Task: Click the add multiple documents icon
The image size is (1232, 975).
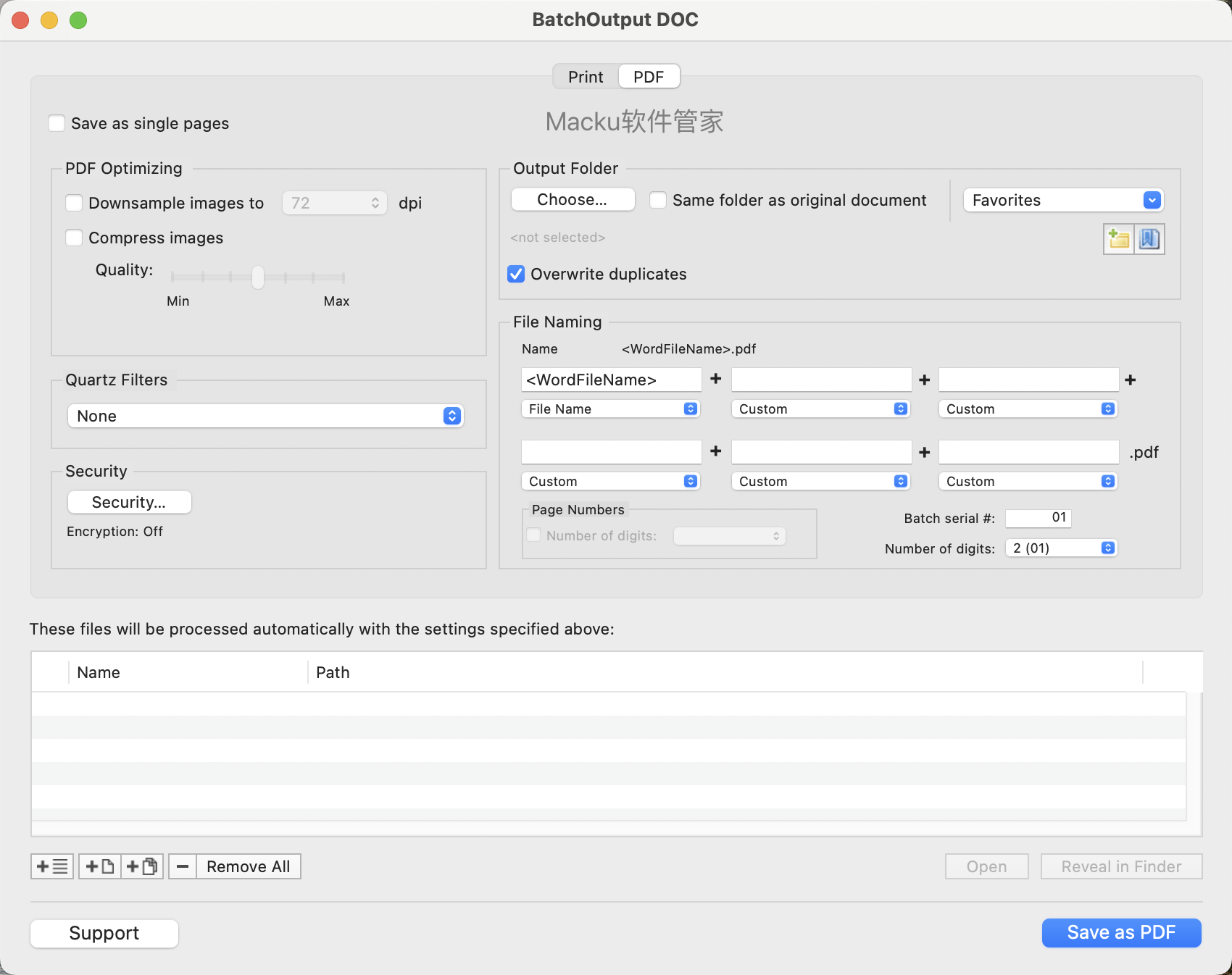Action: pos(142,866)
